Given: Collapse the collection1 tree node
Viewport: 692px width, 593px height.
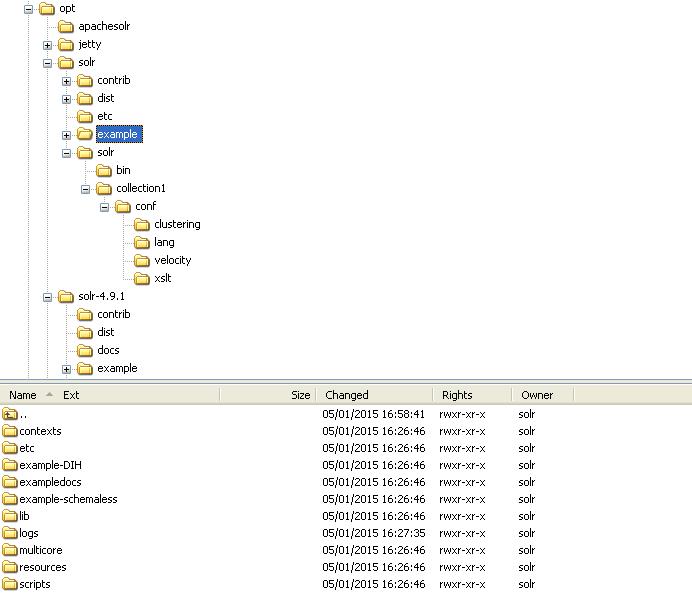Looking at the screenshot, I should pyautogui.click(x=86, y=189).
